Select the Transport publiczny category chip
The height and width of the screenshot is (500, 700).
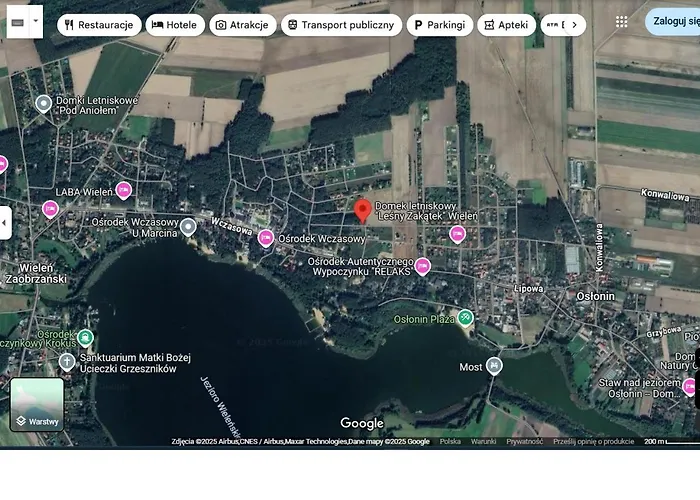click(341, 25)
